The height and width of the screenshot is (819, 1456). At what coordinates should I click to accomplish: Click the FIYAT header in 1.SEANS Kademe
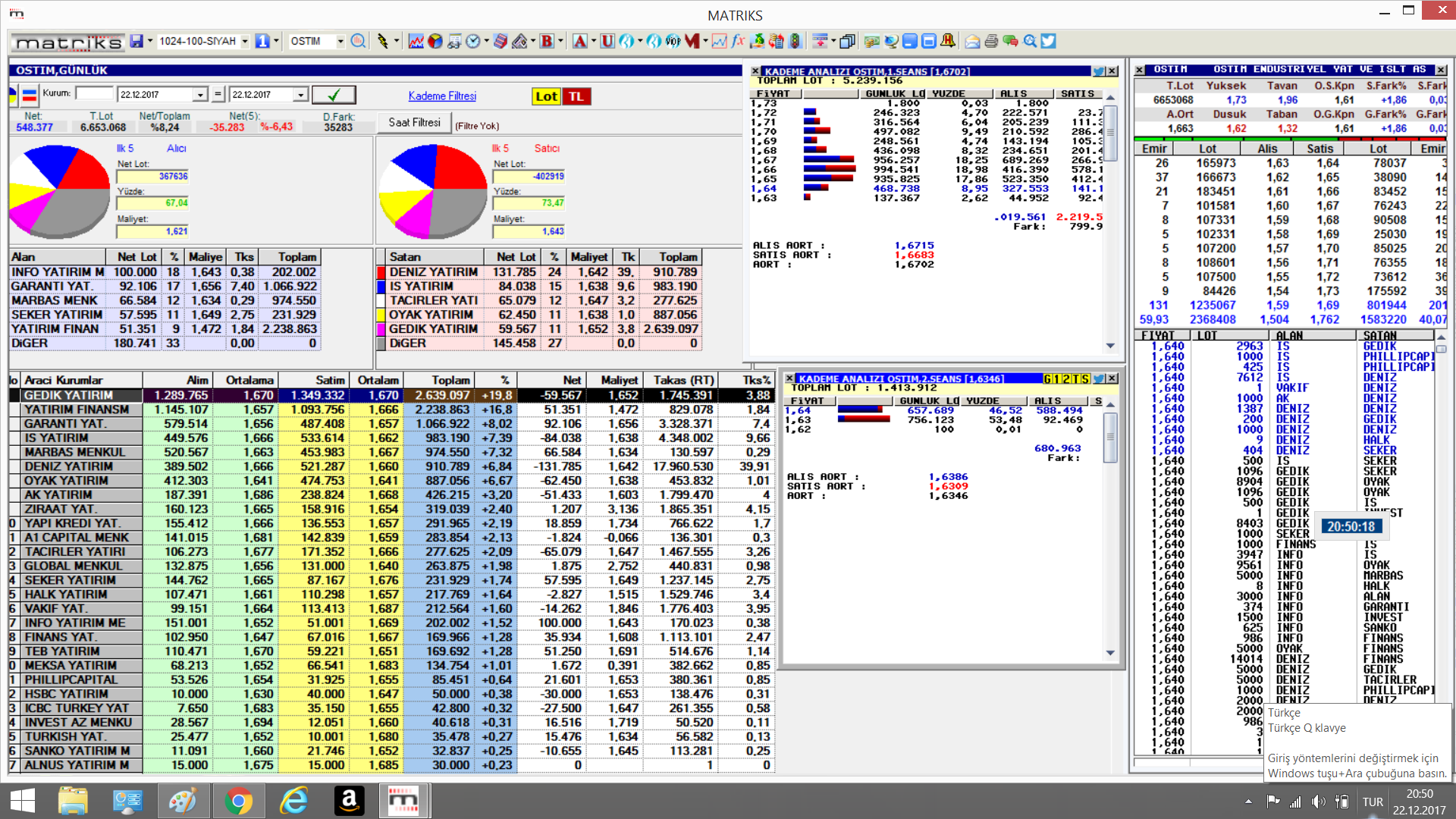[774, 93]
